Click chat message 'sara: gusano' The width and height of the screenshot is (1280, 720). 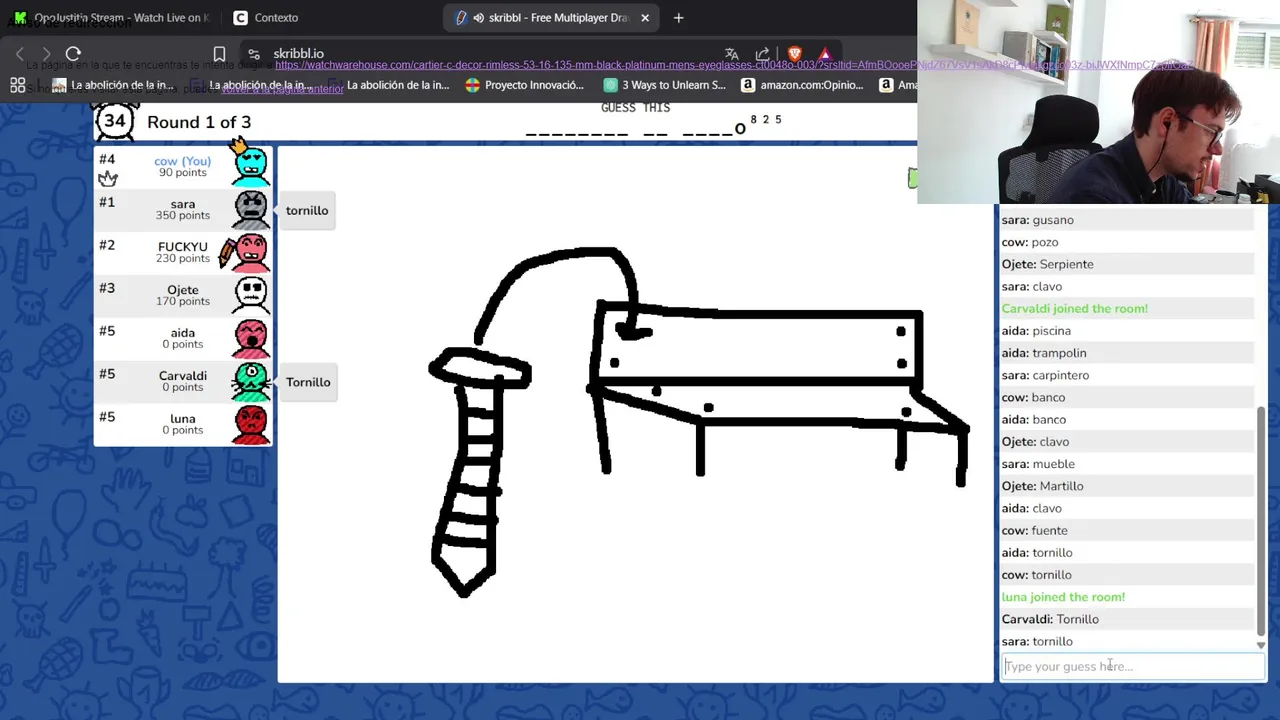(x=1037, y=220)
